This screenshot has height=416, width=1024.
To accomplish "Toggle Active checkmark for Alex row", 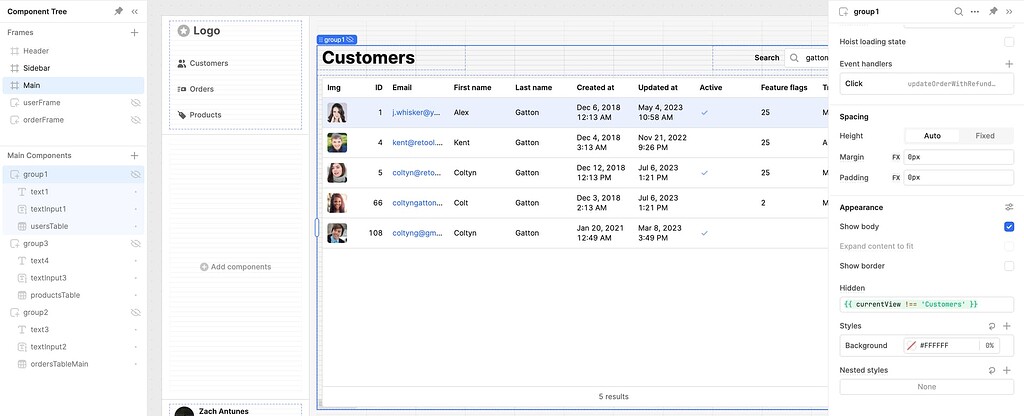I will point(704,112).
